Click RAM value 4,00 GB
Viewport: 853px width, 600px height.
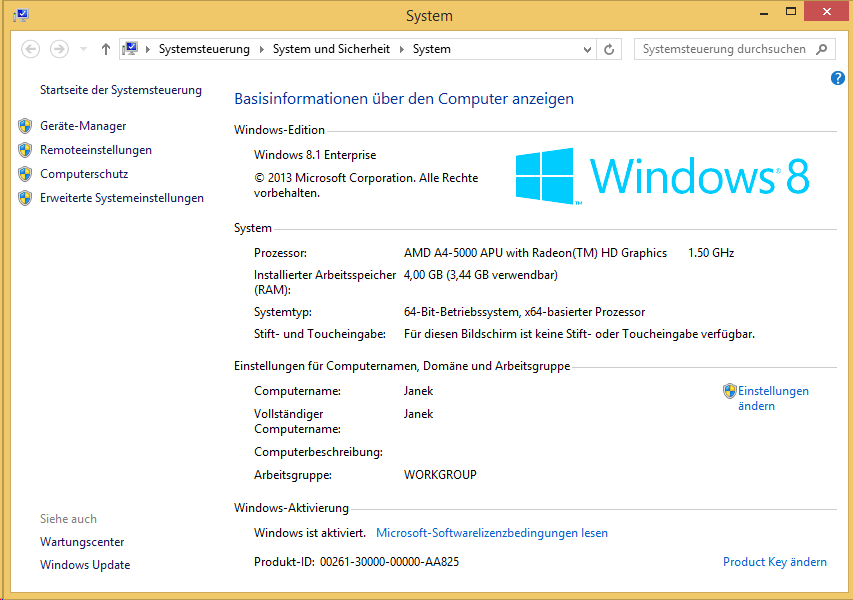(x=480, y=275)
